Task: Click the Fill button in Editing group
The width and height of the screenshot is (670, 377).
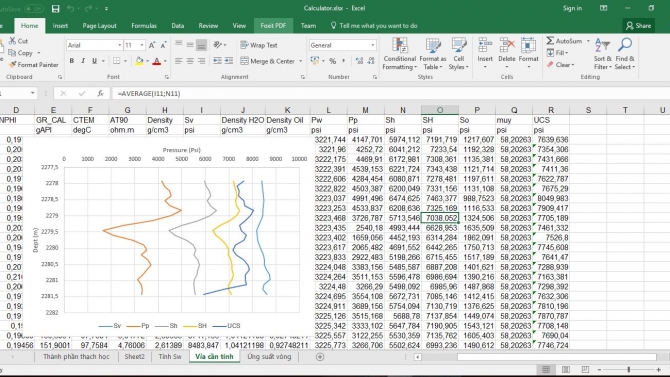Action: point(557,53)
